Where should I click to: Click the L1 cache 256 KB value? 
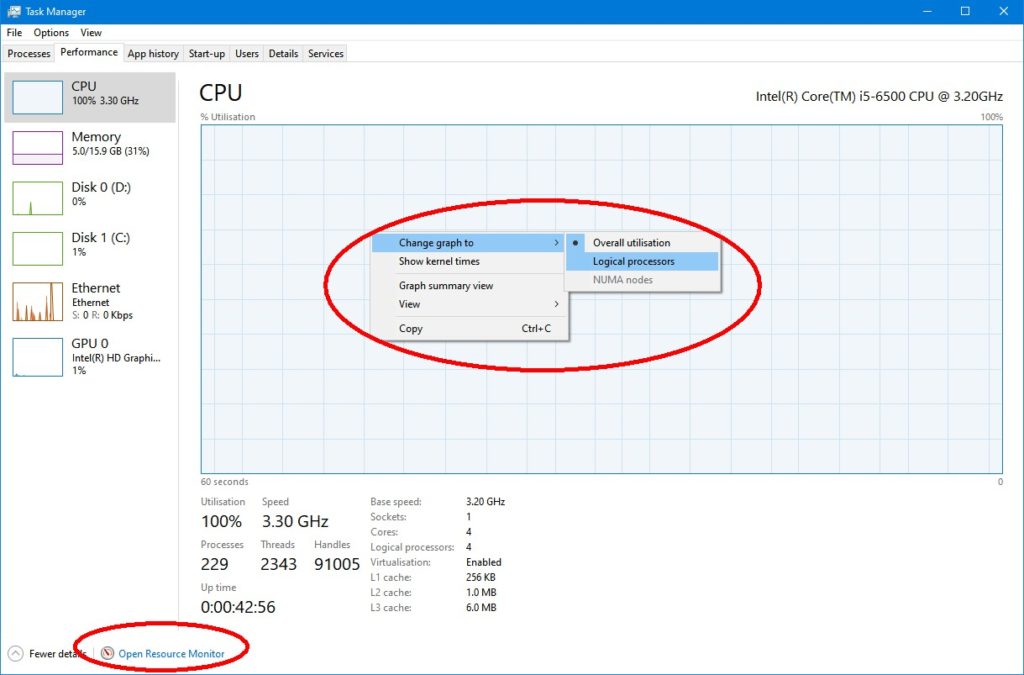pyautogui.click(x=481, y=577)
